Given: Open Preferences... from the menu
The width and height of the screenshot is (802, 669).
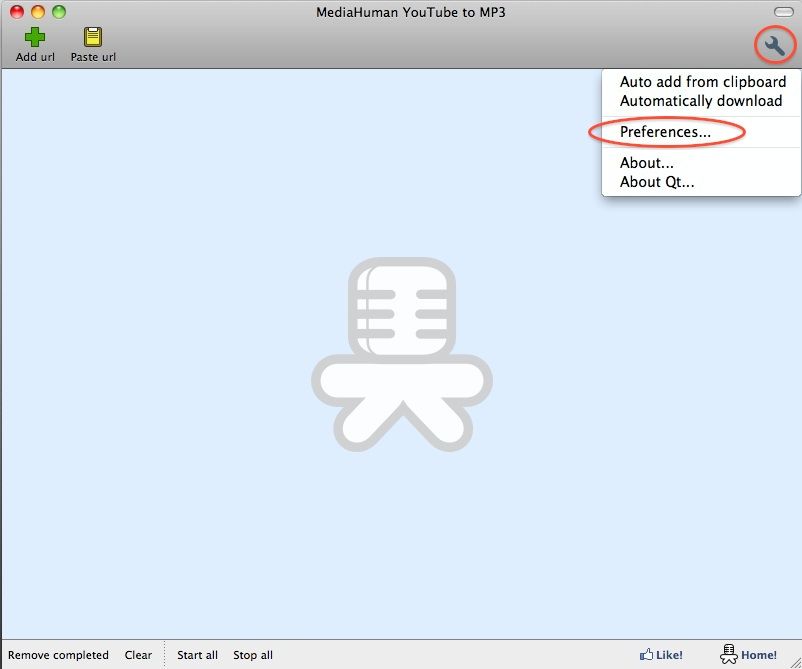Looking at the screenshot, I should 665,132.
